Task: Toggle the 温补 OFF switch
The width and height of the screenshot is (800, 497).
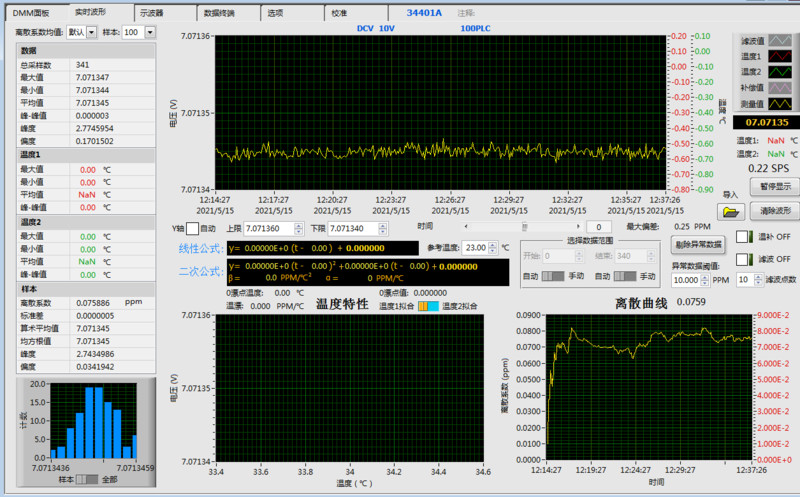Action: click(744, 237)
